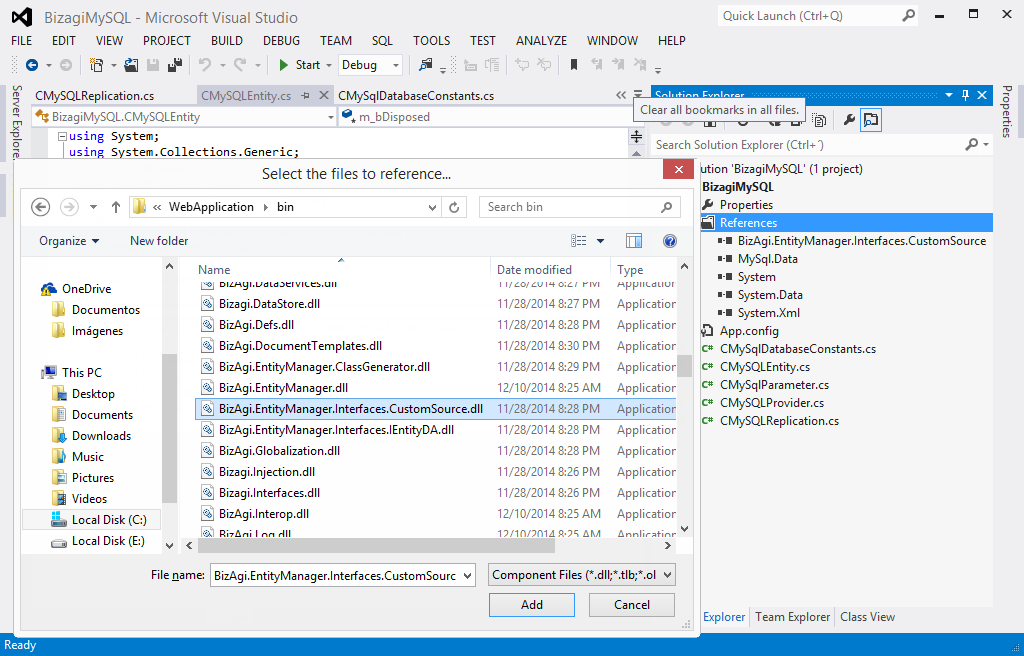This screenshot has width=1024, height=656.
Task: Click in the Quick Launch search box
Action: point(818,16)
